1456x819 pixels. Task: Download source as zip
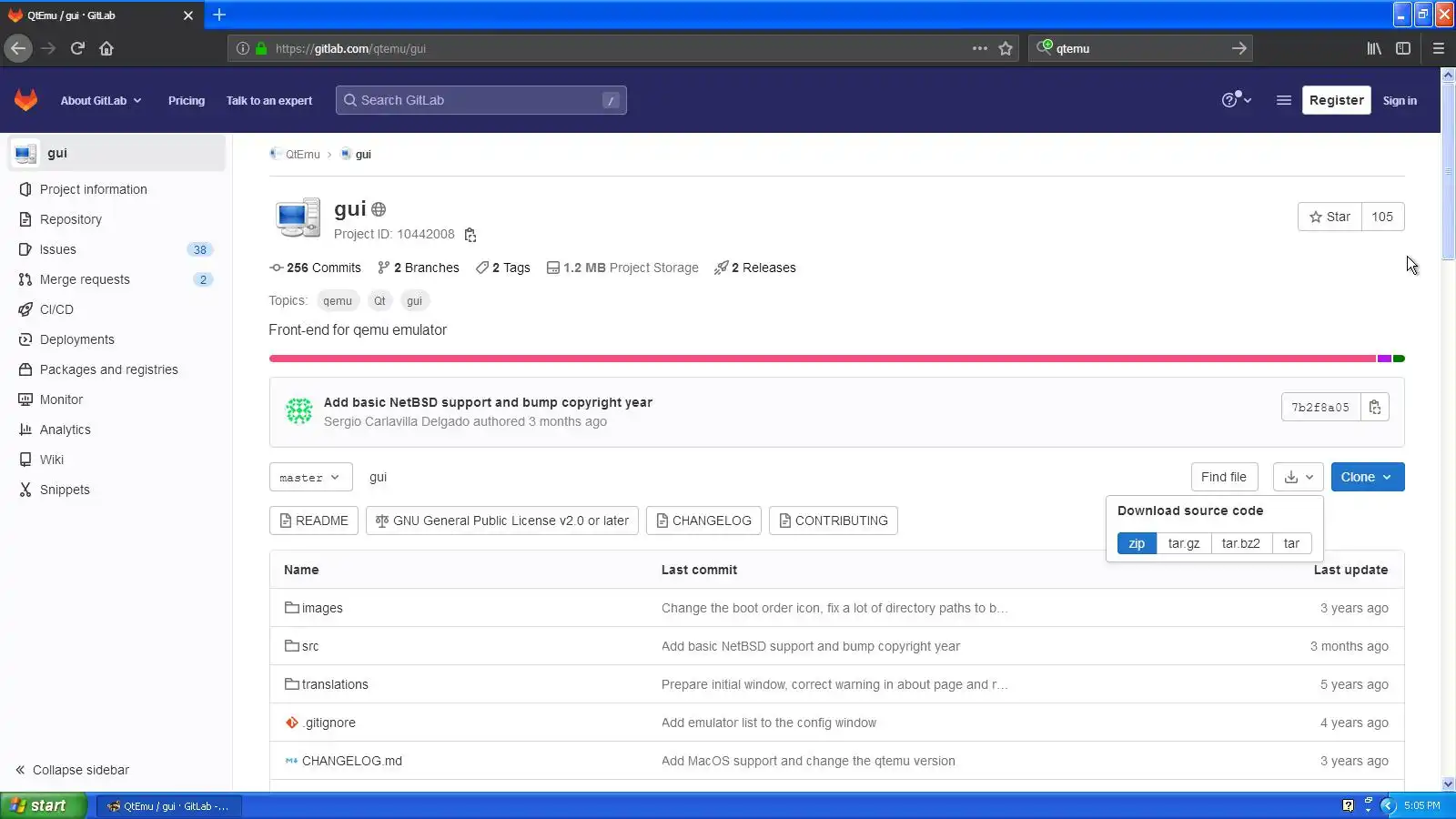(1137, 543)
